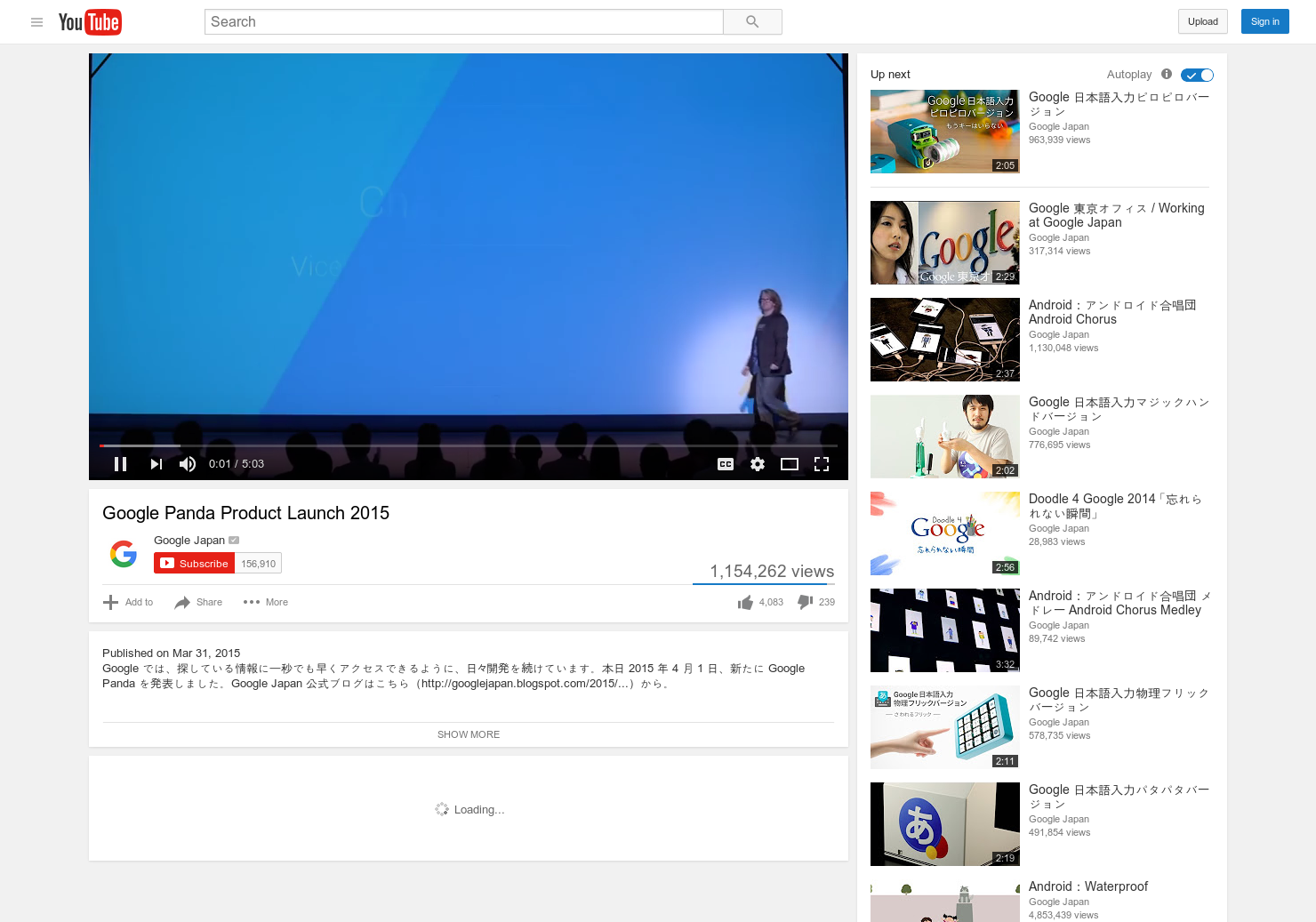Open Android Chorus video title

pyautogui.click(x=1112, y=312)
